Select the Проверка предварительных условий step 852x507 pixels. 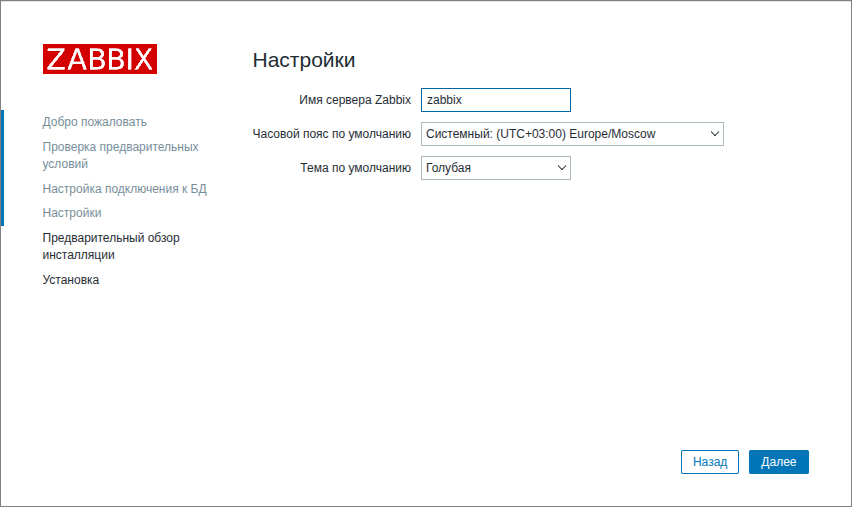(121, 155)
